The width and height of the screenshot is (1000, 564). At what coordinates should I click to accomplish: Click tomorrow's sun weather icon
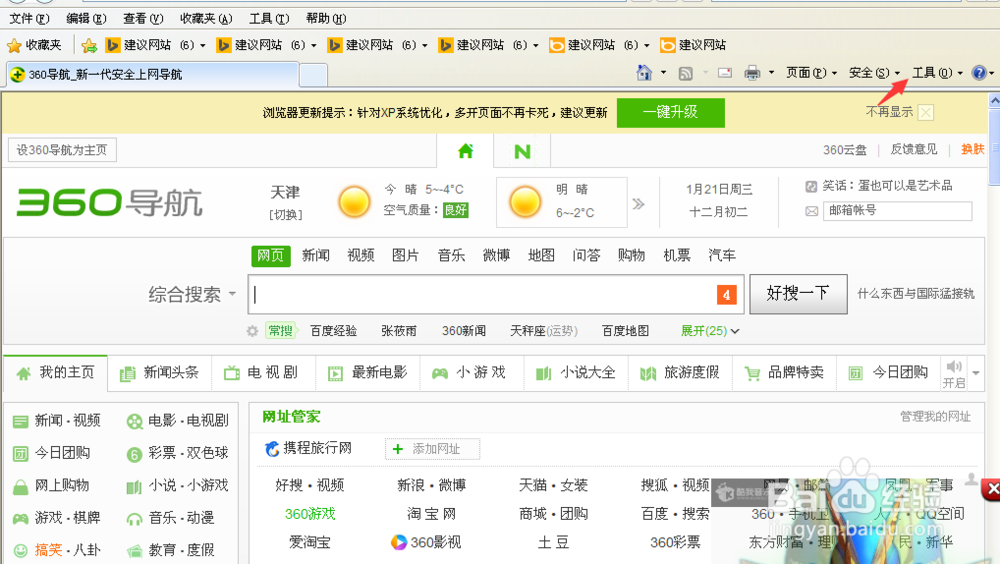(x=525, y=202)
